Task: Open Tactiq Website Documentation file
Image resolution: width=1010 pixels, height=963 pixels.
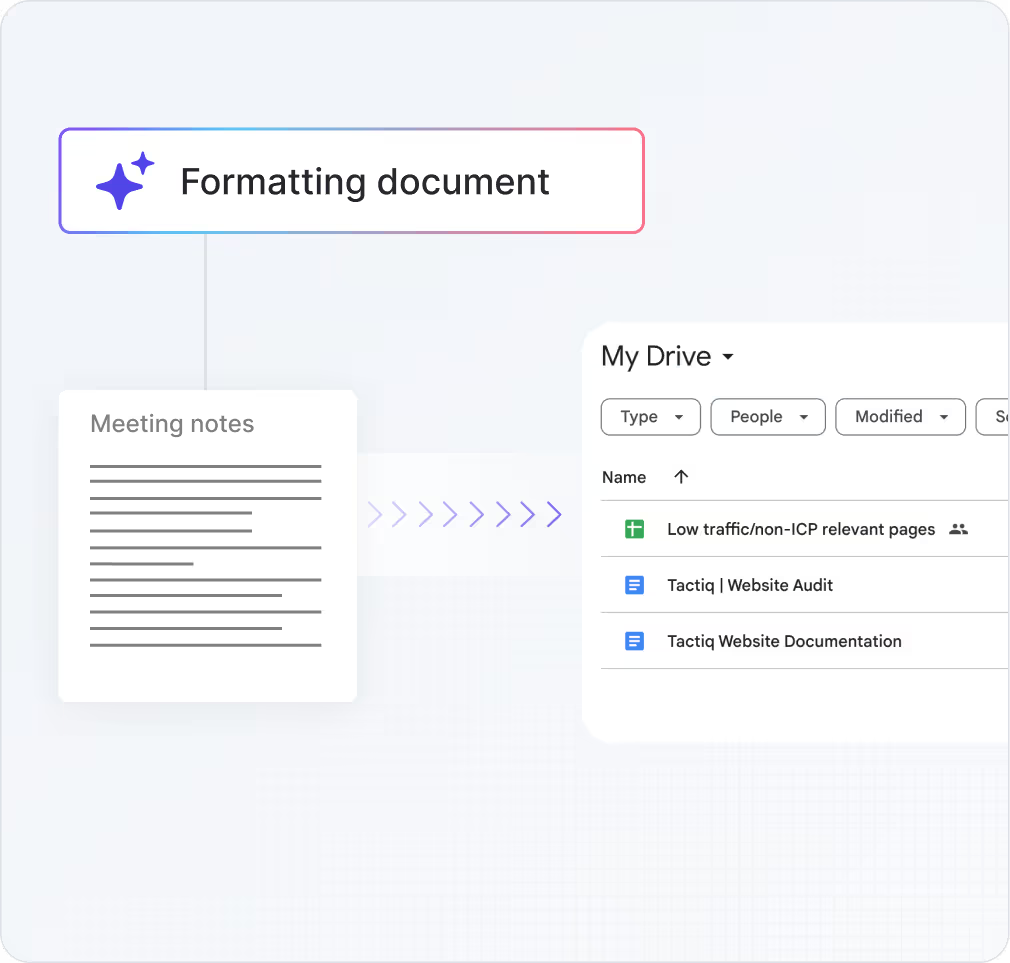Action: (x=784, y=641)
